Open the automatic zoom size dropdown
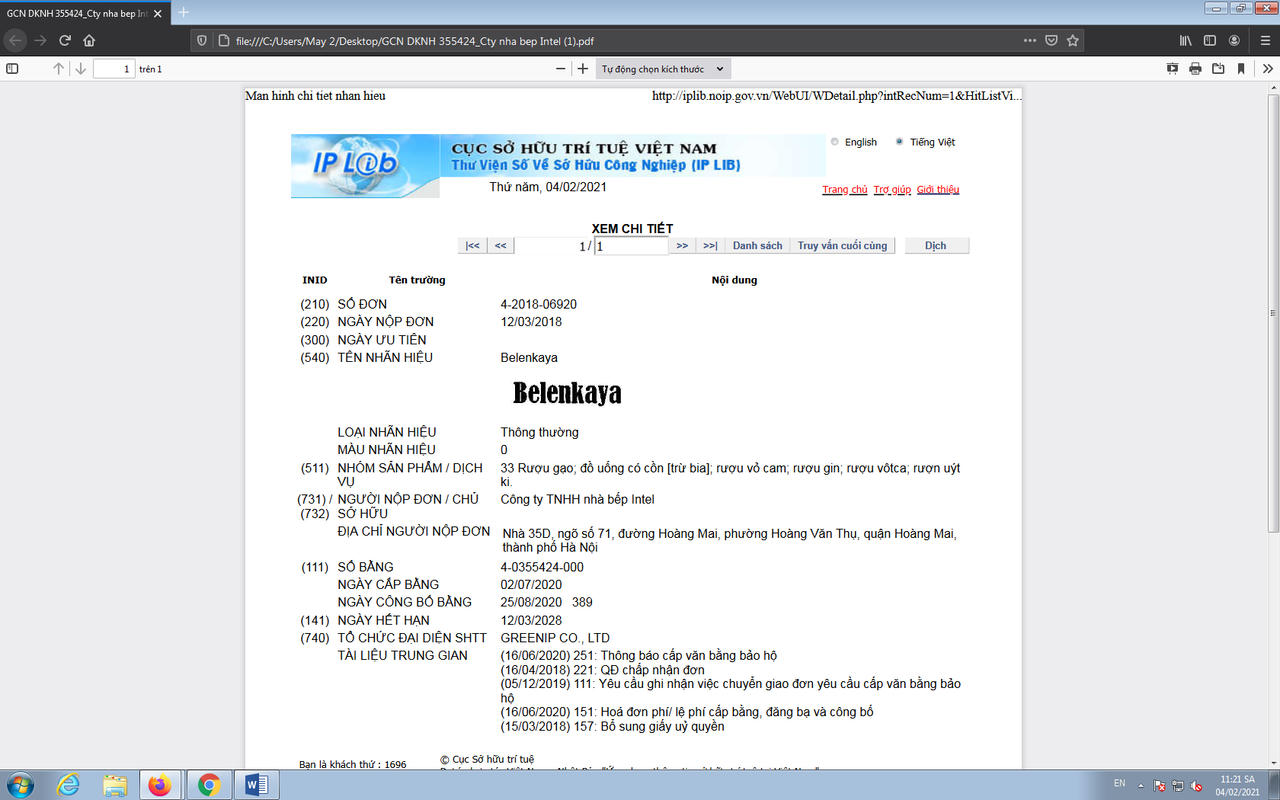The height and width of the screenshot is (800, 1280). point(663,69)
